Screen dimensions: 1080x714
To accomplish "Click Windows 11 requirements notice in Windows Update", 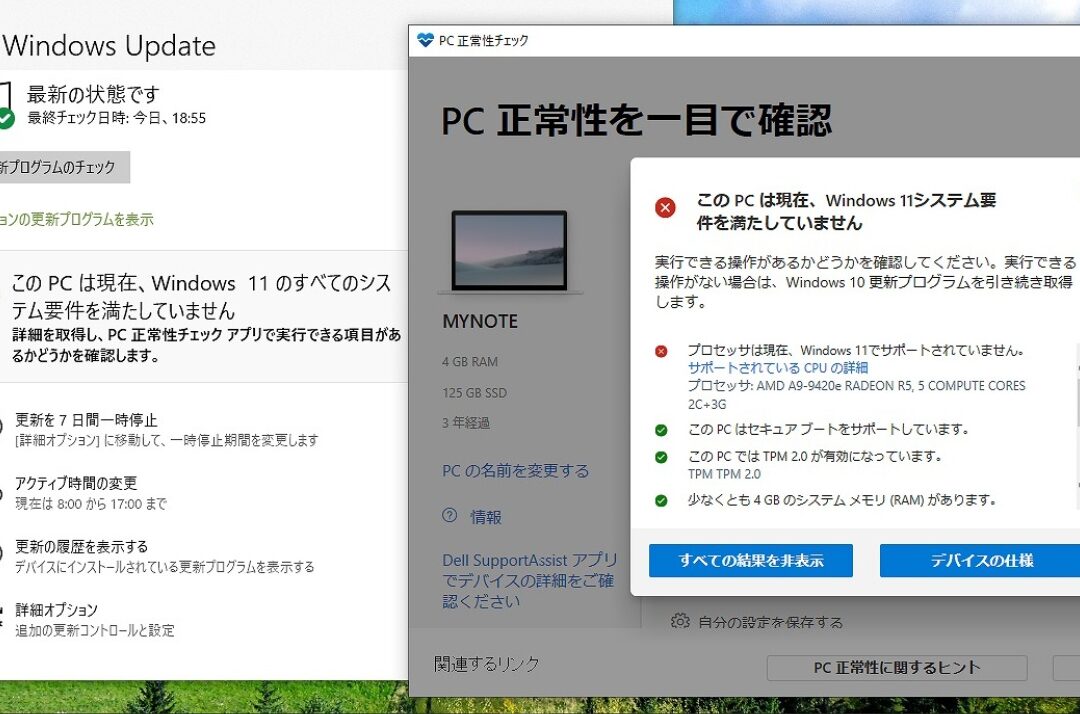I will pos(204,317).
